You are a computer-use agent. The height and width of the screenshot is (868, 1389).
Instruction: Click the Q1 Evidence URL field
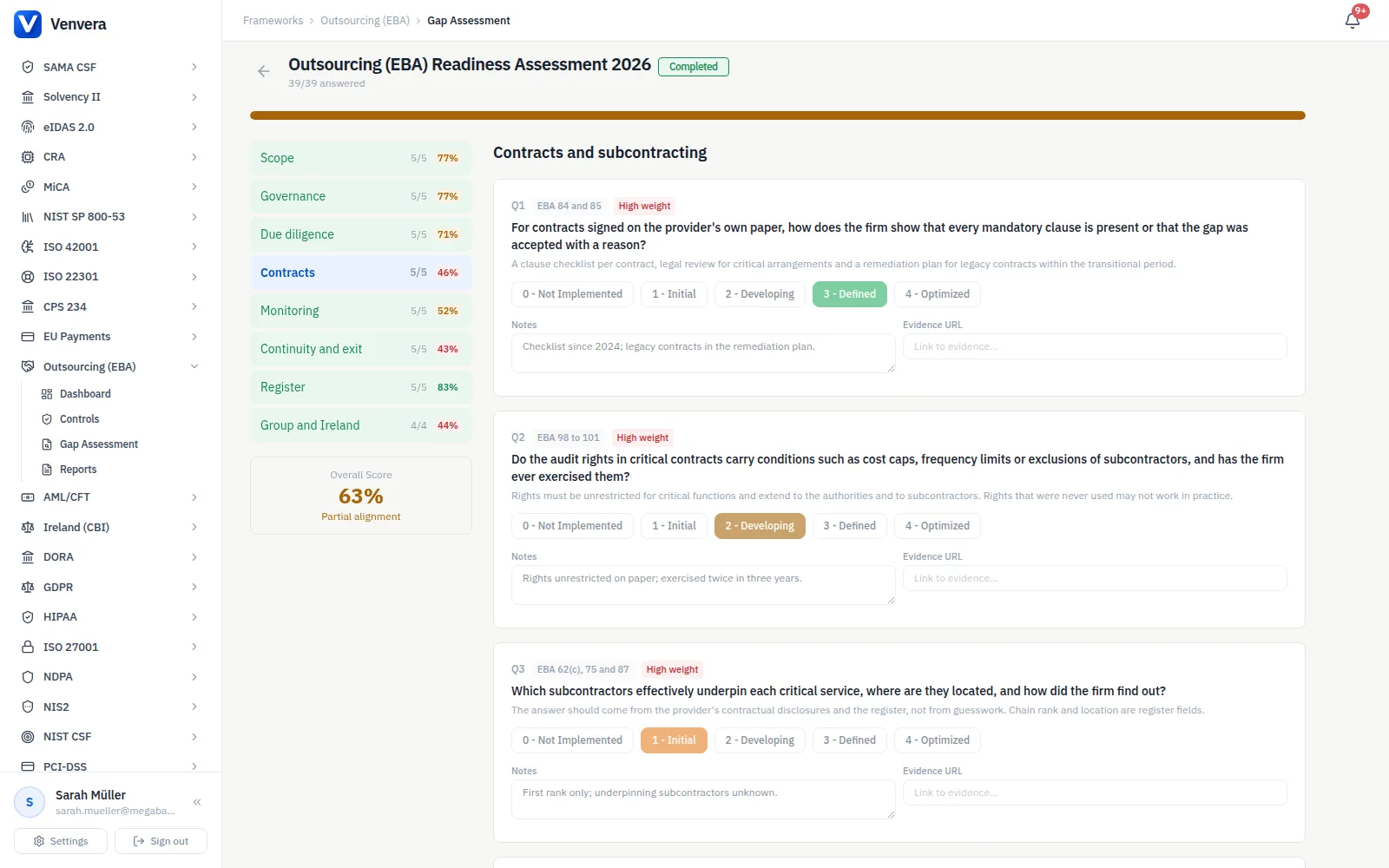(1095, 346)
